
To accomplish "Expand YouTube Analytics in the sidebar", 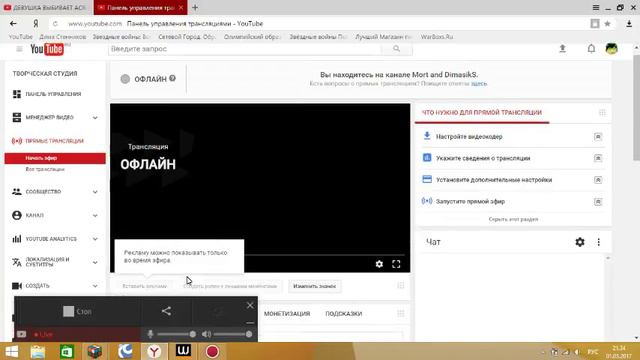I will click(95, 239).
